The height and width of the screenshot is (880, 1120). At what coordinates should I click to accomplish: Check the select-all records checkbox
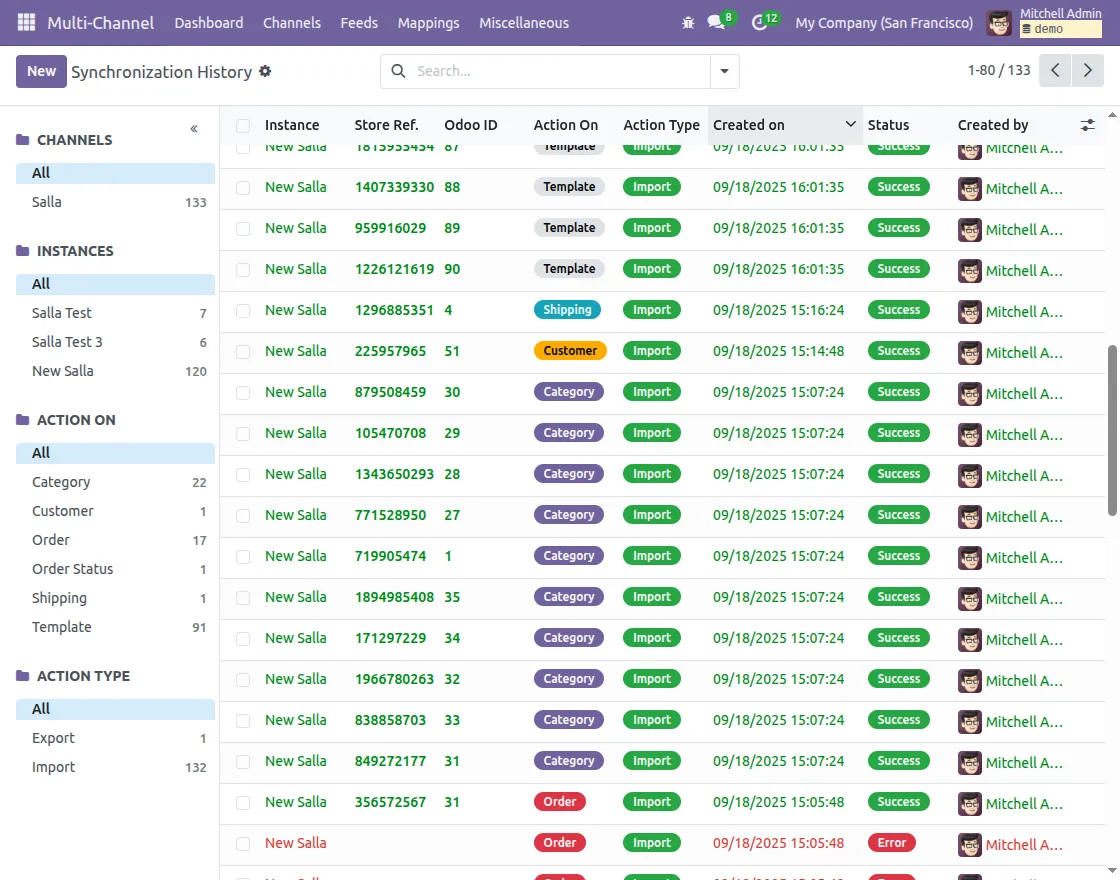[x=242, y=125]
